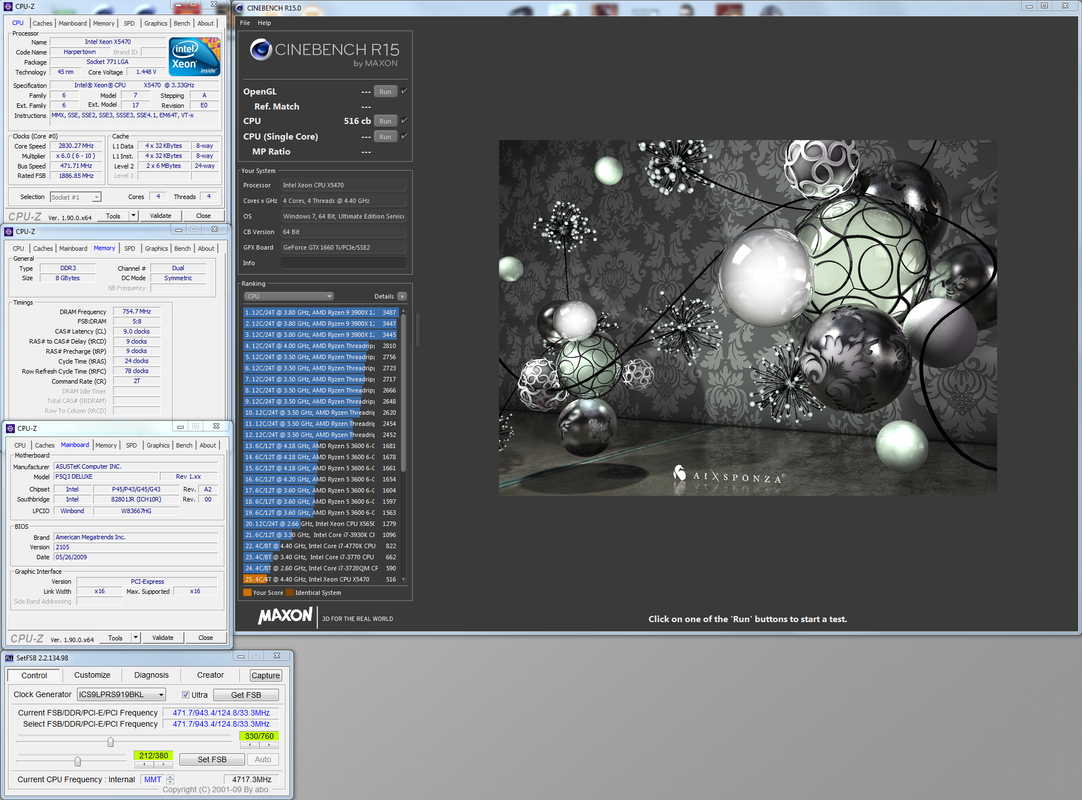Click the SetFSB title bar icon

click(10, 658)
